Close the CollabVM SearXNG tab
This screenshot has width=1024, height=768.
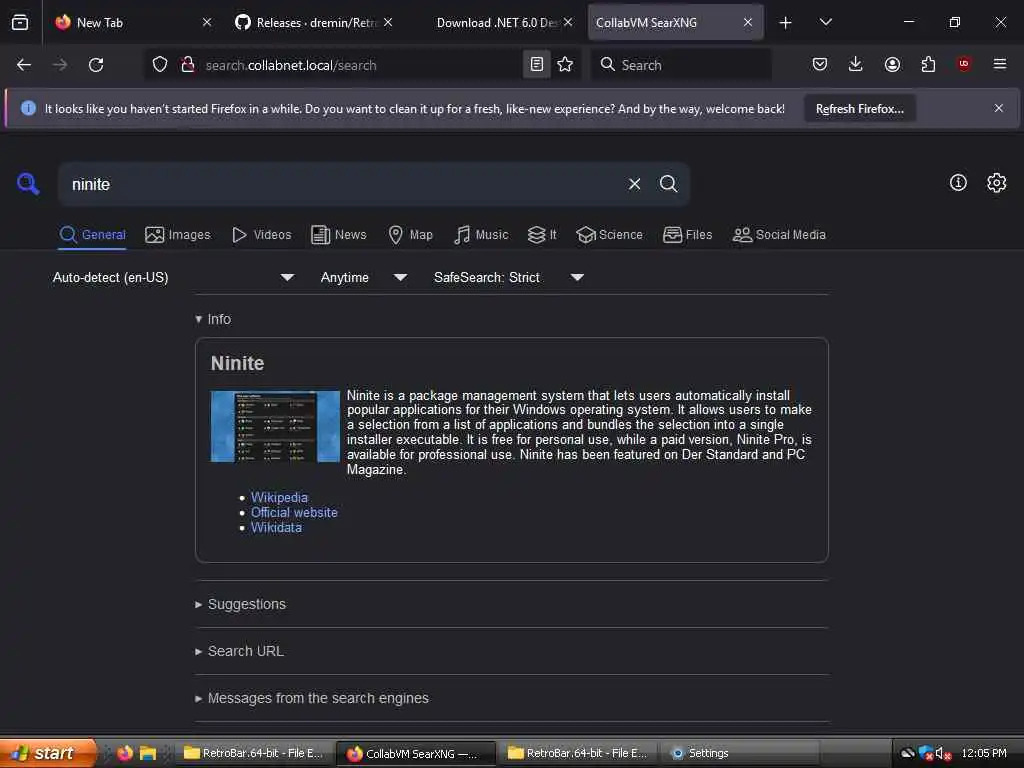click(748, 23)
